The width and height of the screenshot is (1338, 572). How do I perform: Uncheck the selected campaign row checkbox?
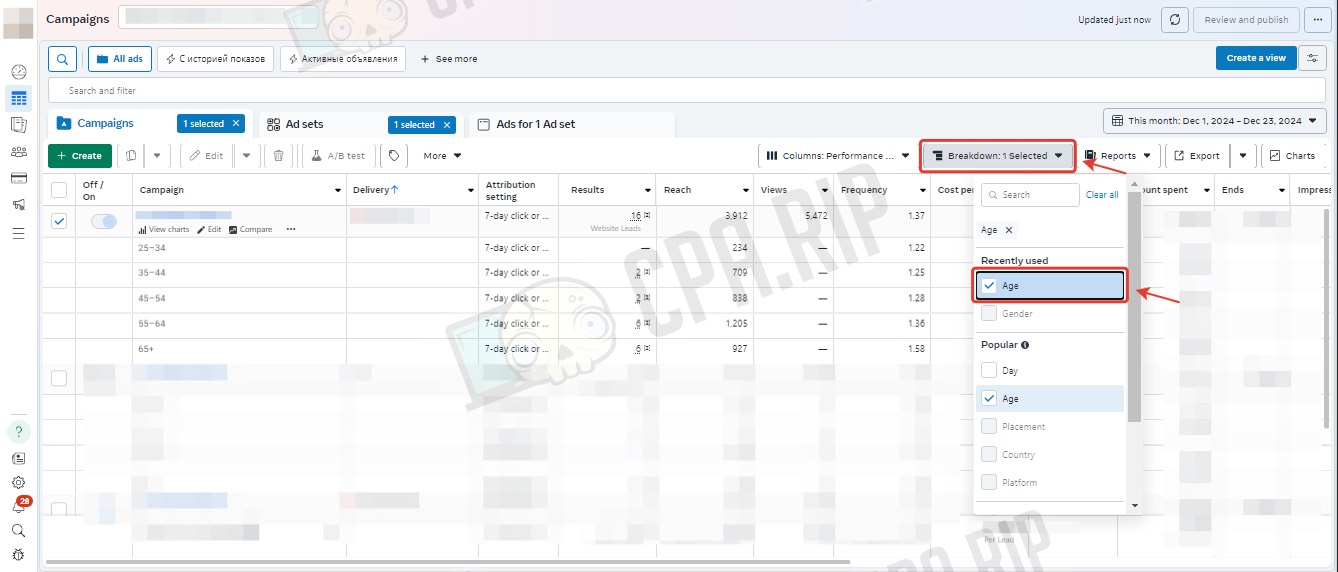59,221
